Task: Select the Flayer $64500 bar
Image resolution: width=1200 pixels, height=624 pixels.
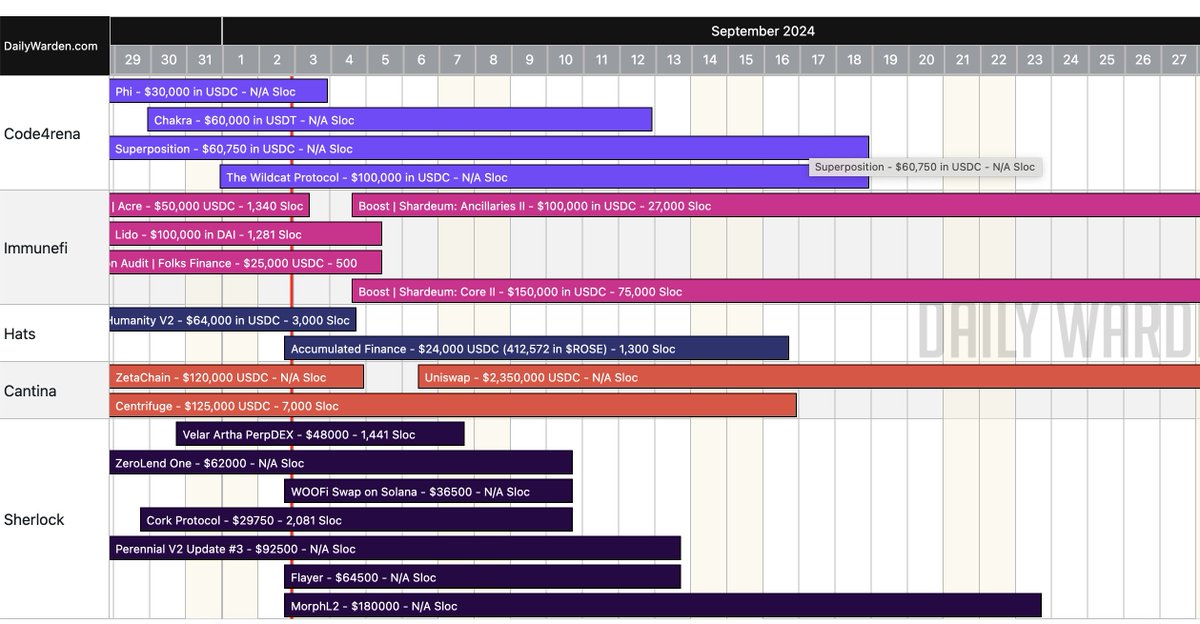Action: pos(482,577)
